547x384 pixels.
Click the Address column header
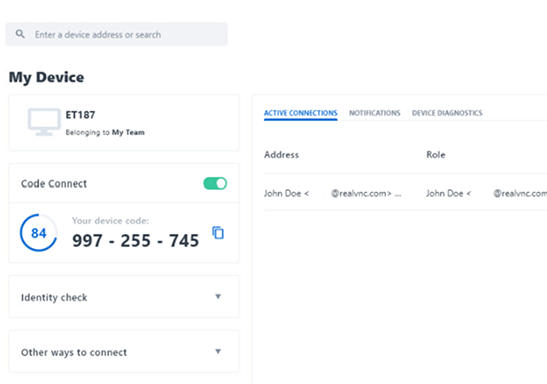(x=282, y=155)
